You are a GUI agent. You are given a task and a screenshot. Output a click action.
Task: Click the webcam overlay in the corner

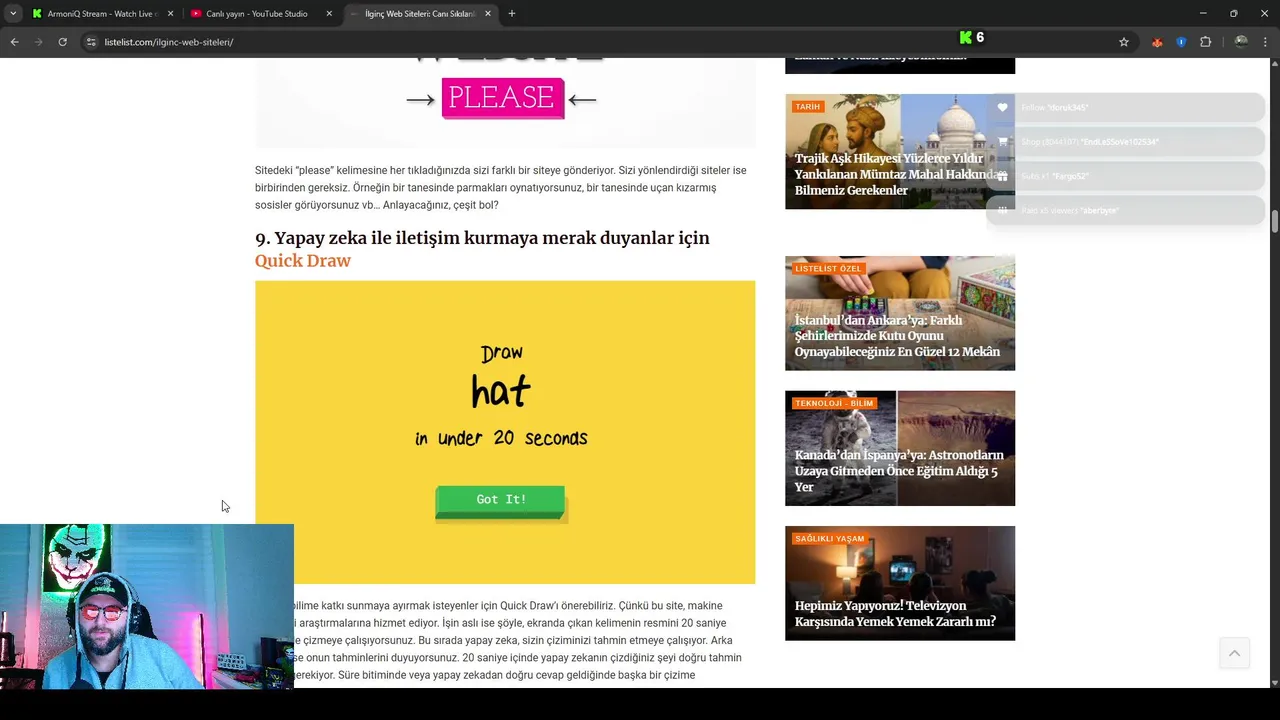click(x=147, y=606)
